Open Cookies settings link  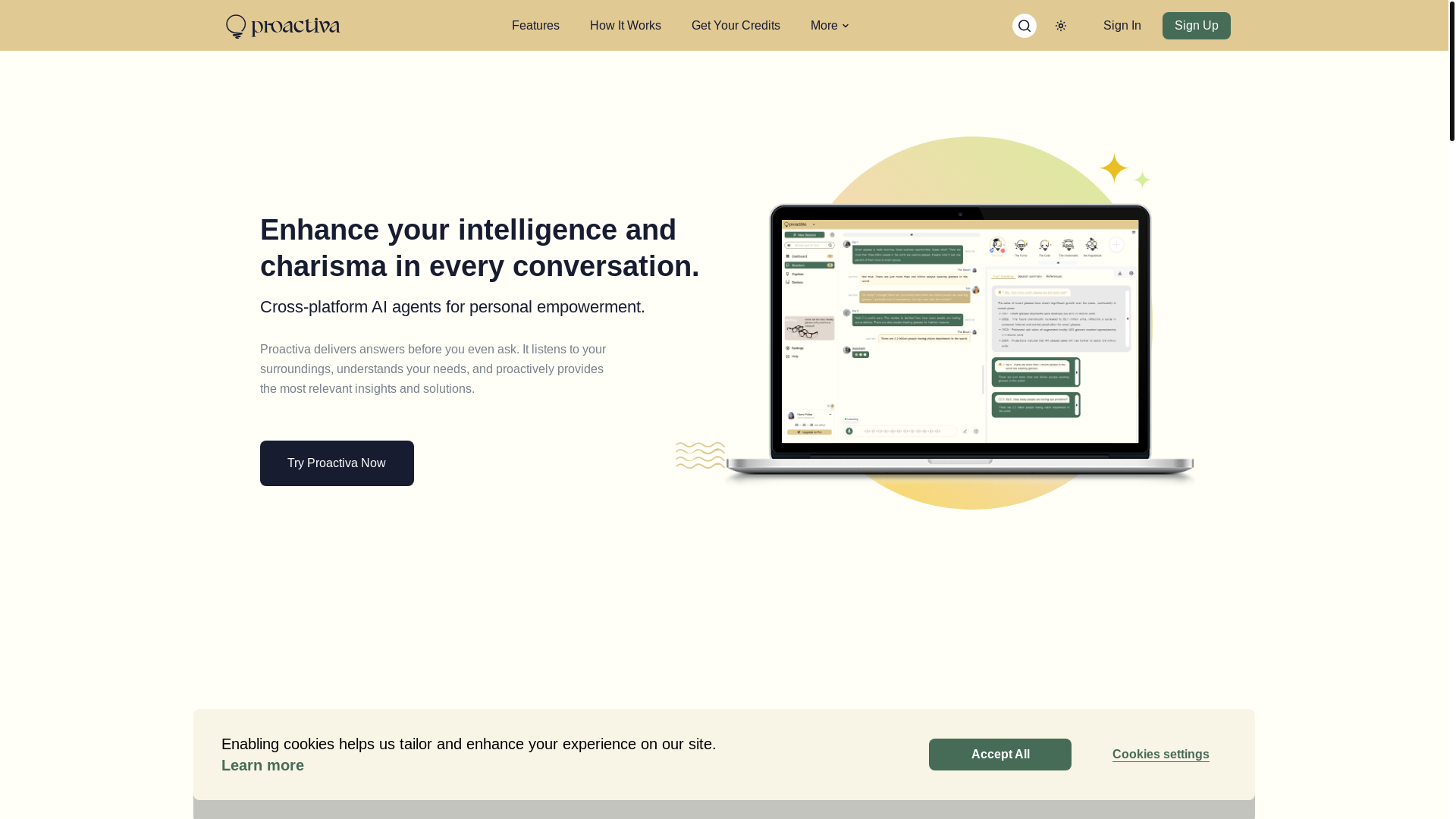pos(1161,755)
